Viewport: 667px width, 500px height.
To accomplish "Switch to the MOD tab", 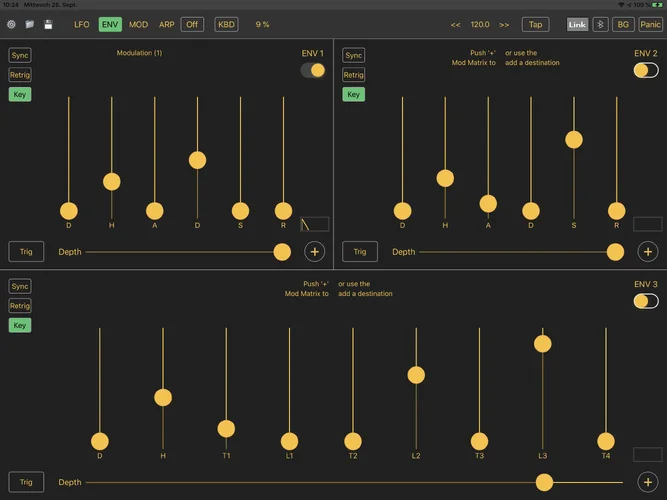I will coord(138,24).
